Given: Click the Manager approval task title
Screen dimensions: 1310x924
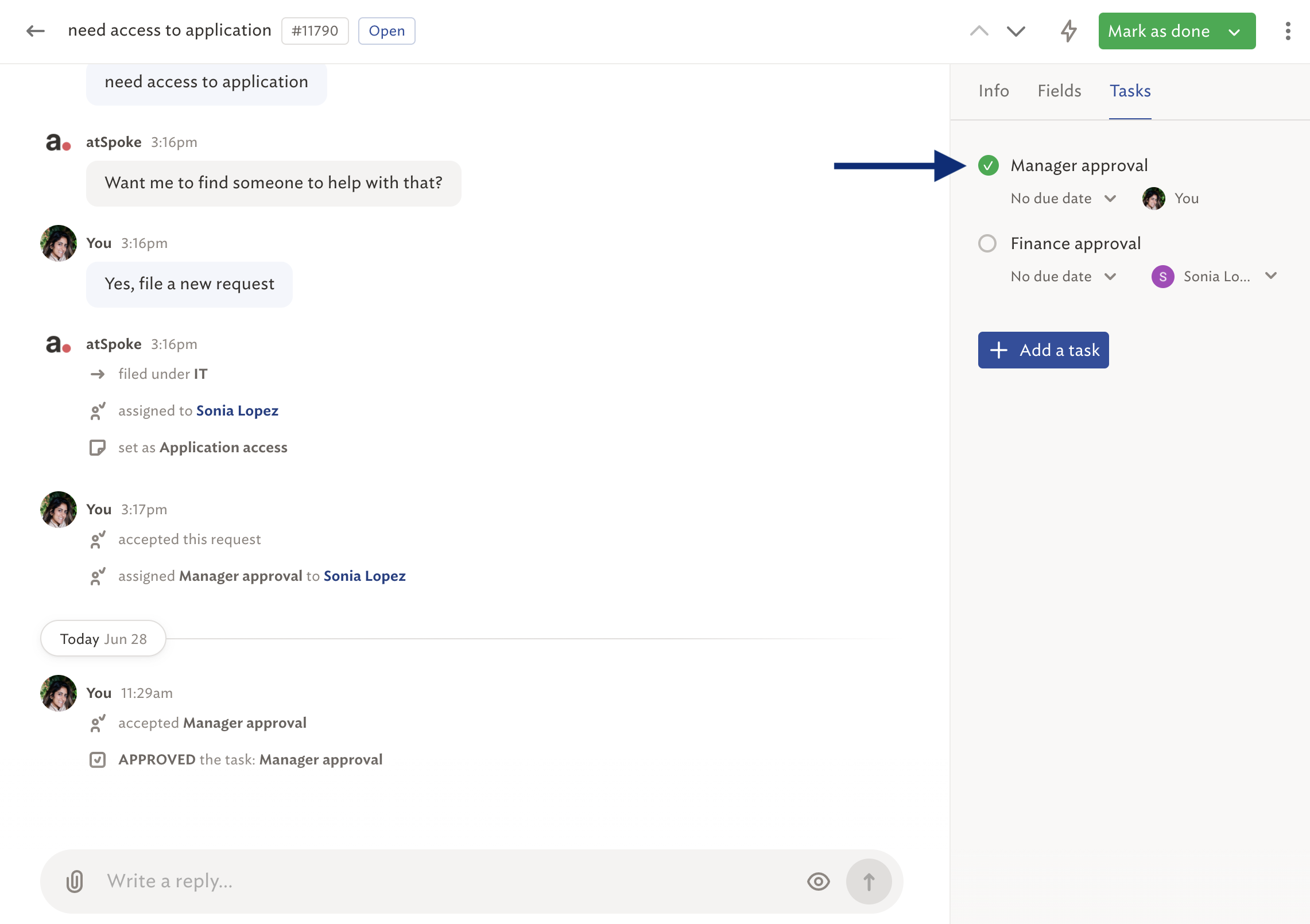Looking at the screenshot, I should 1079,165.
